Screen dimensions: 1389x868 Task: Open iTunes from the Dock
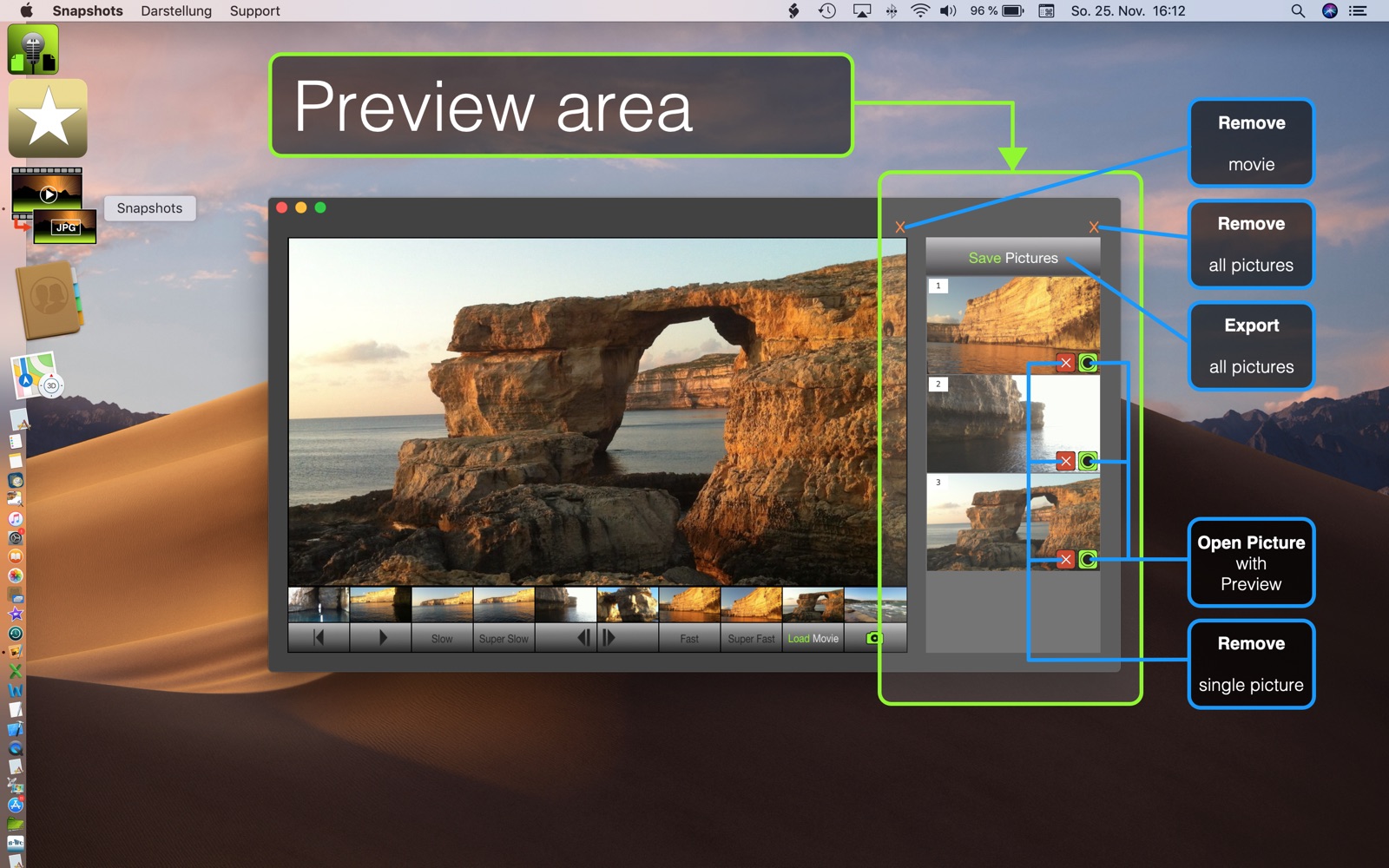coord(16,518)
